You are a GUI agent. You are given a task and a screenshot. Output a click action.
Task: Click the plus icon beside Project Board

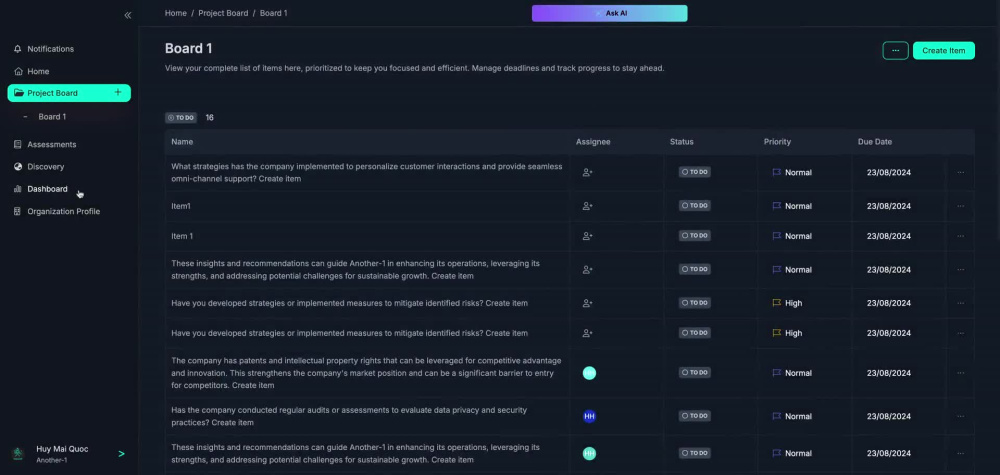pyautogui.click(x=117, y=92)
